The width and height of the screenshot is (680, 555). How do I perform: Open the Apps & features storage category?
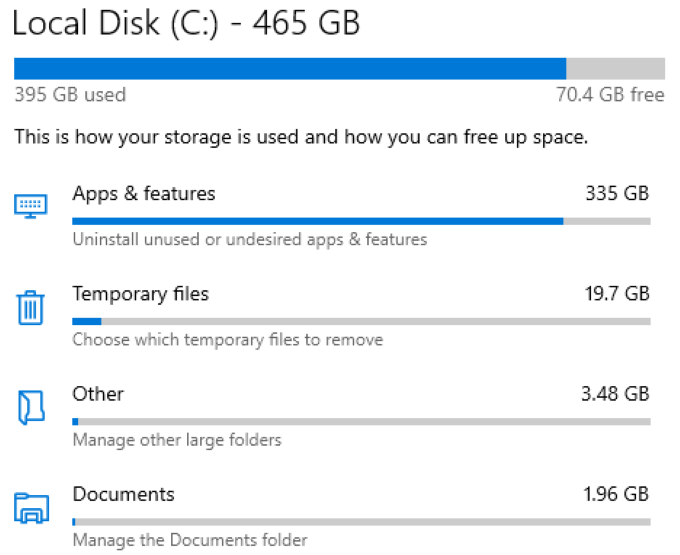pos(144,193)
